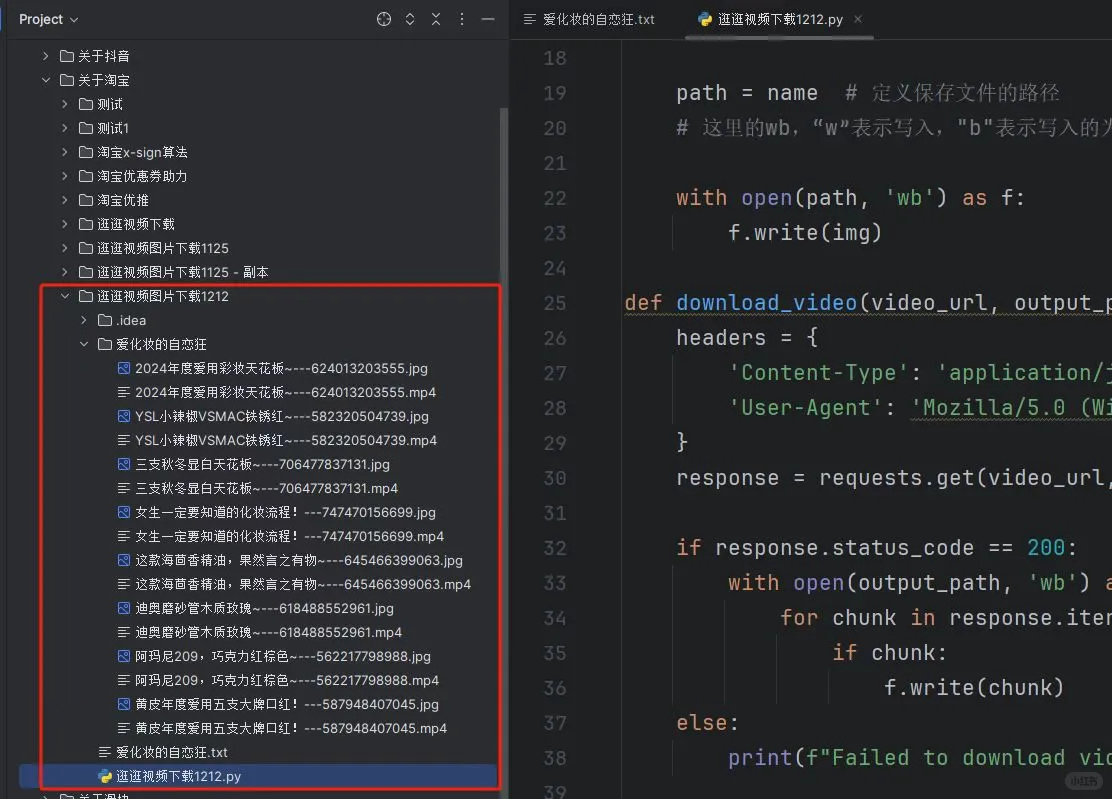Select the 关于淘宝 folder icon
The width and height of the screenshot is (1112, 799).
67,80
